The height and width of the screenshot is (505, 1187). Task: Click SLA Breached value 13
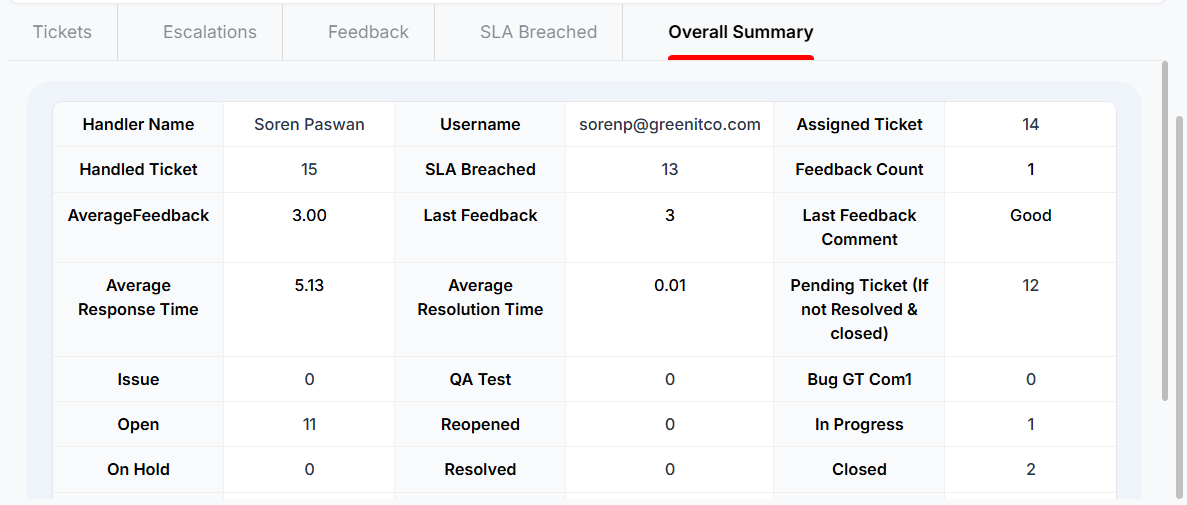[669, 170]
